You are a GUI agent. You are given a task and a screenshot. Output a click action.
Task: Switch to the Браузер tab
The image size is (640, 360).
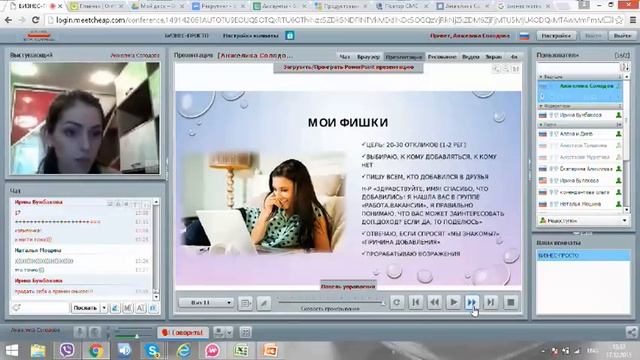pos(368,57)
